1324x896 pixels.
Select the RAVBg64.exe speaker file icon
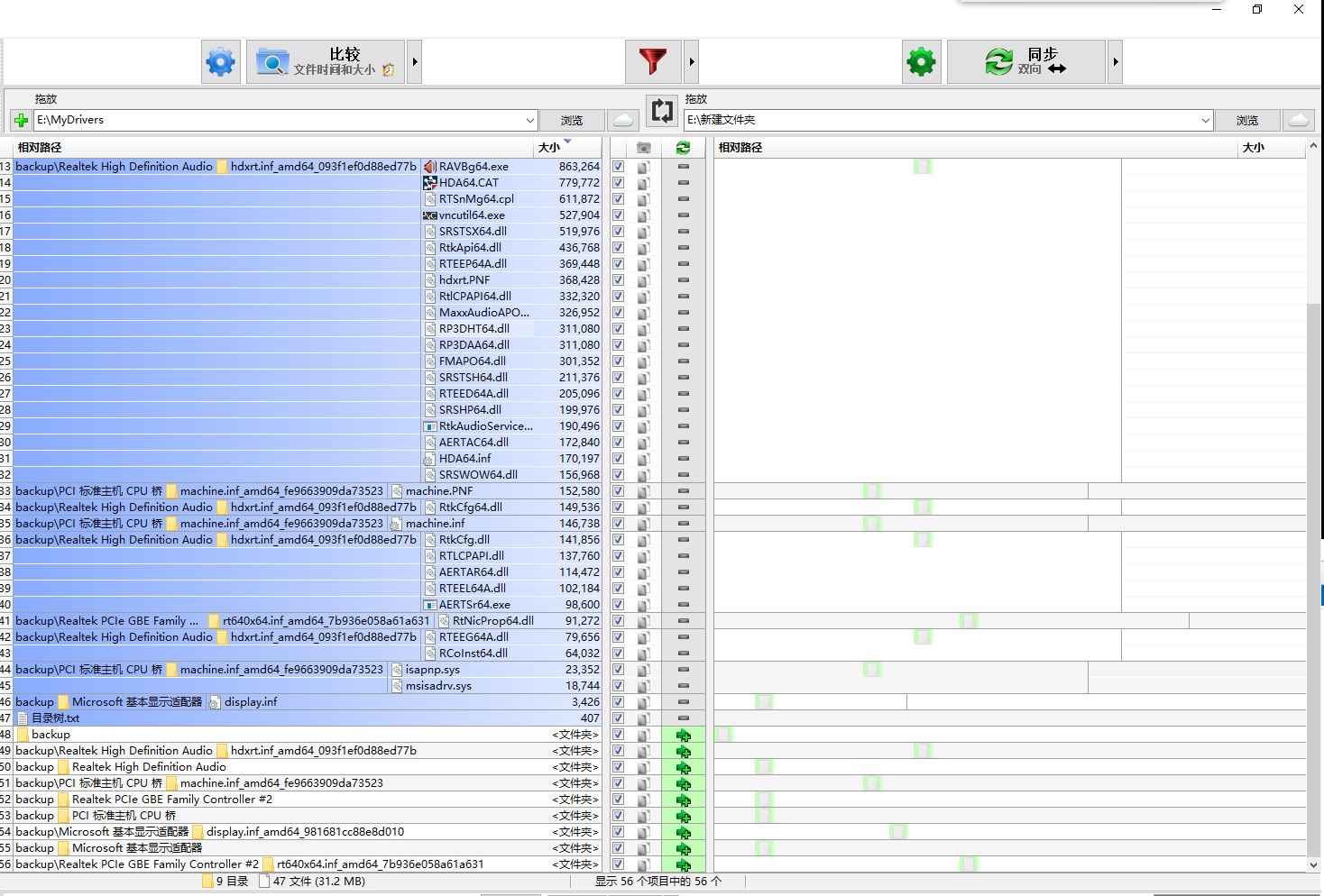[430, 167]
